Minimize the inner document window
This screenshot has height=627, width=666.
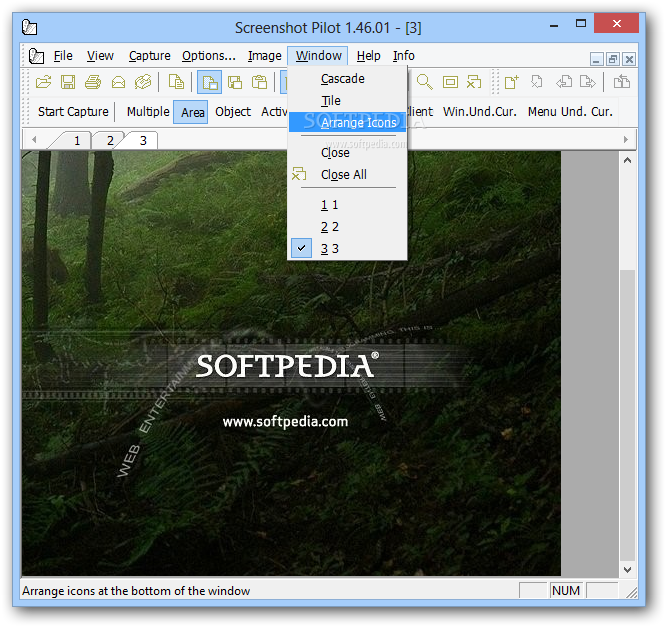(x=596, y=59)
